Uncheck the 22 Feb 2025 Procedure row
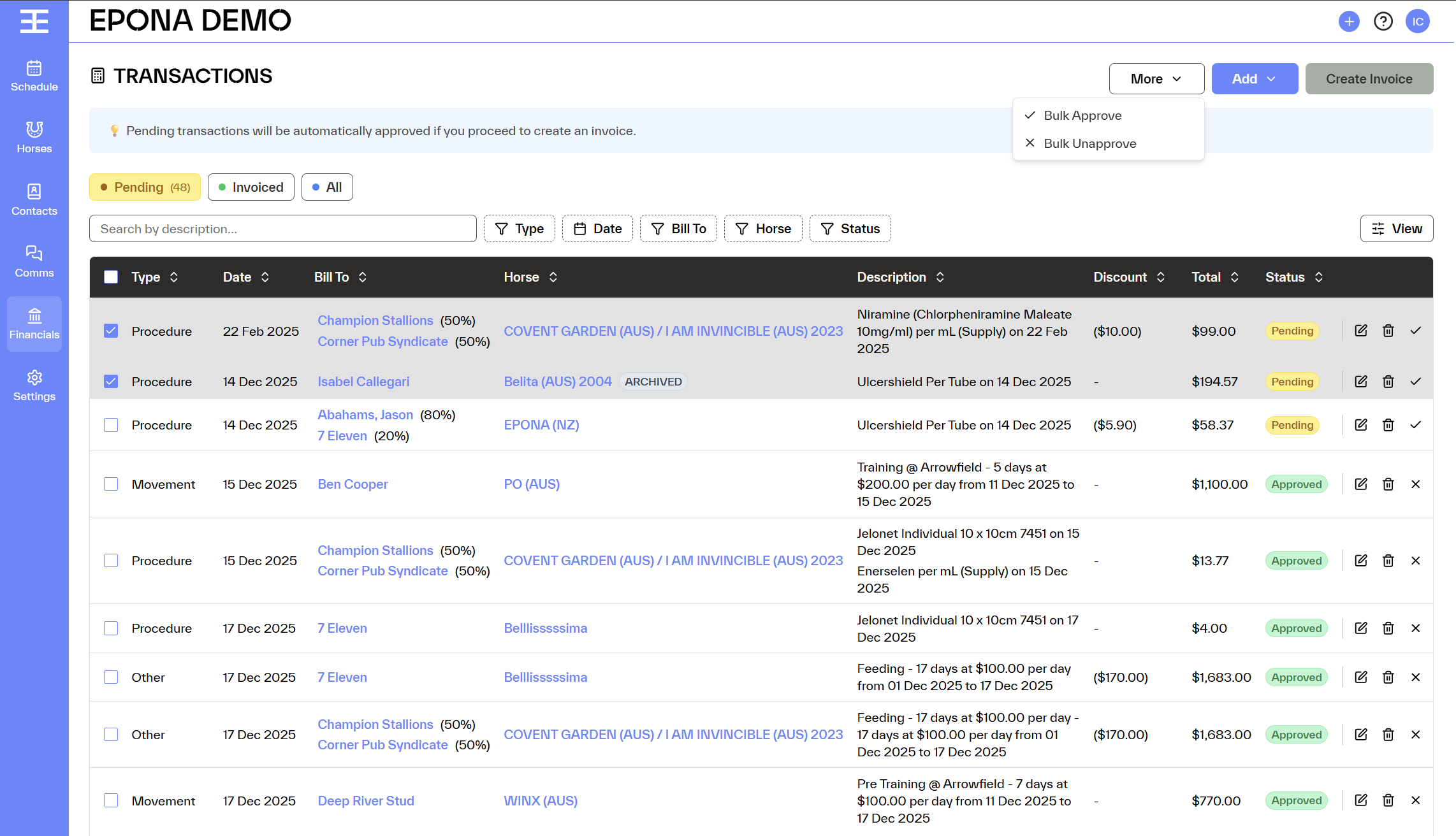Screen dimensions: 1456x836 point(111,331)
